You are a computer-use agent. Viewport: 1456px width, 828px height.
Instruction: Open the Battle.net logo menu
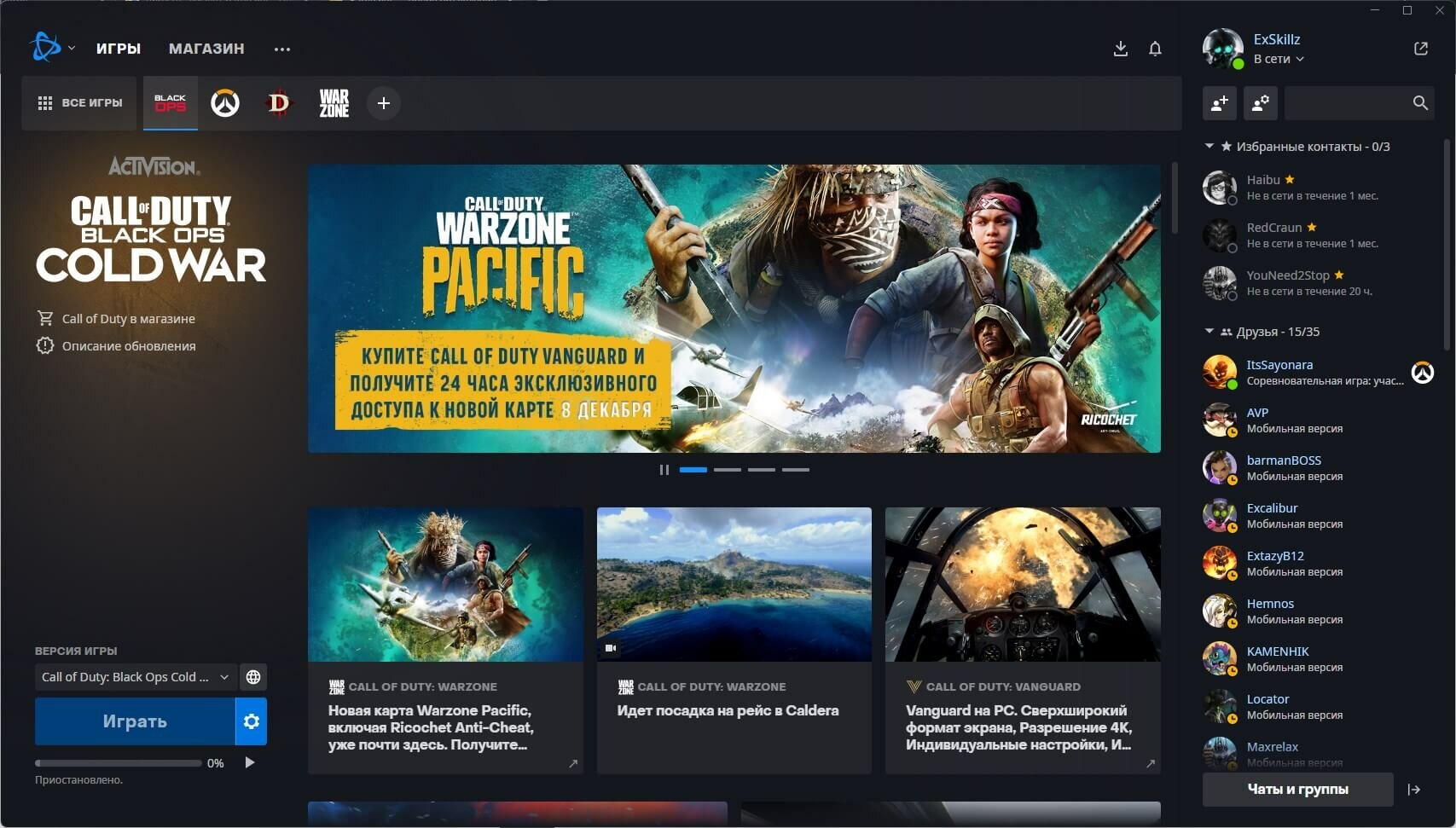45,48
